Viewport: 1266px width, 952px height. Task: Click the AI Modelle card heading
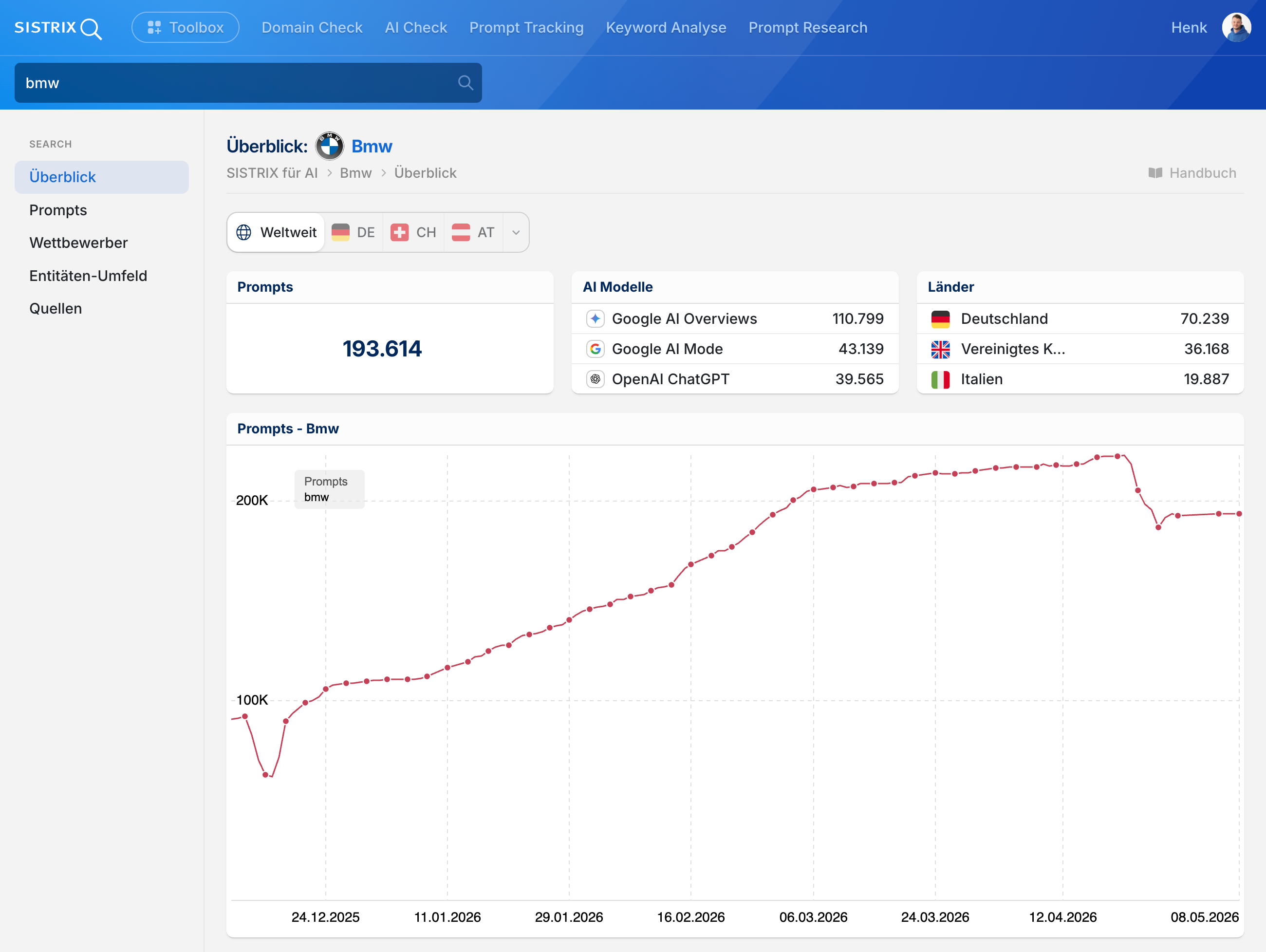coord(617,287)
